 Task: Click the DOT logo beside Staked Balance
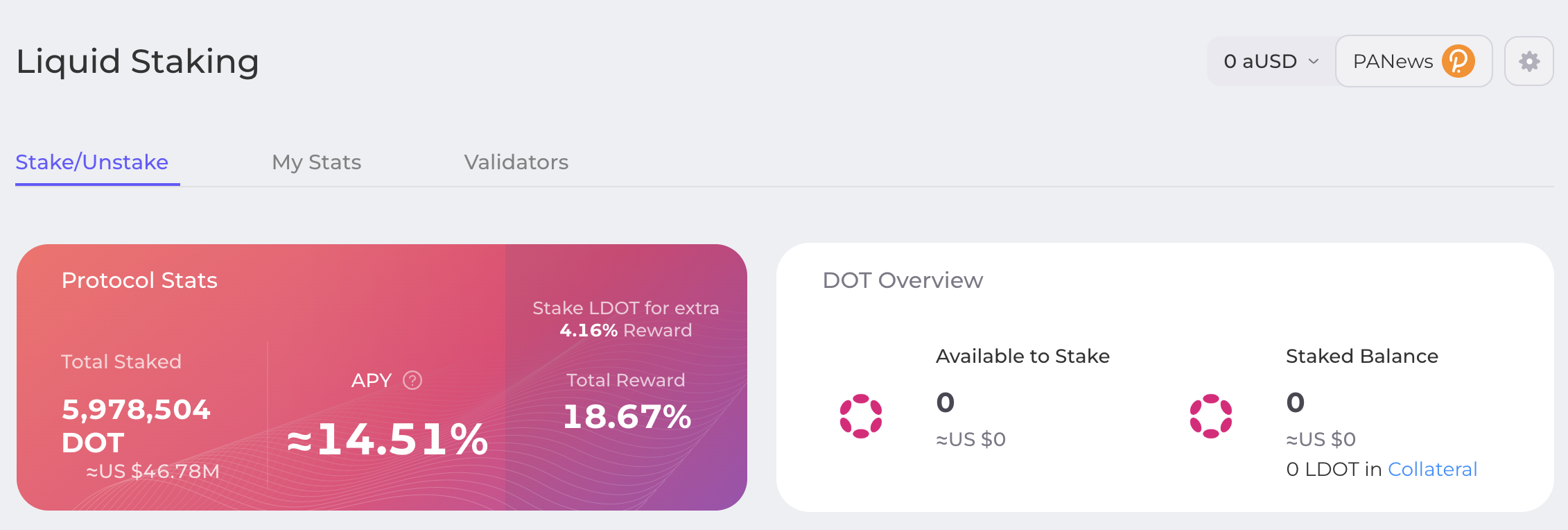[1211, 416]
